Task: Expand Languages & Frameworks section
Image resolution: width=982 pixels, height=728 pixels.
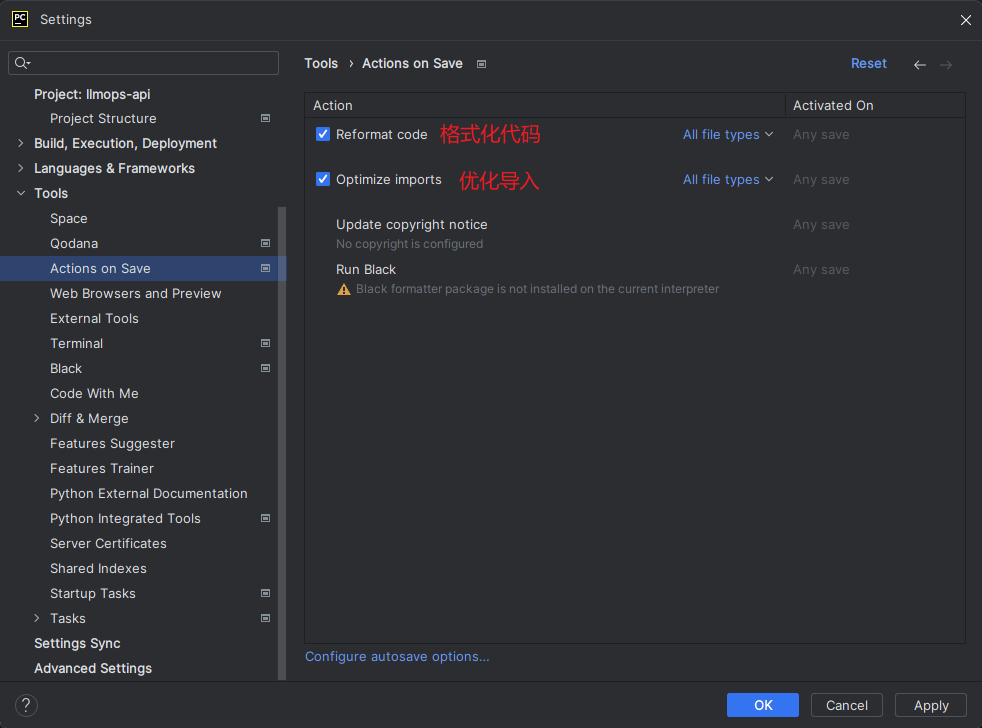Action: click(x=21, y=168)
